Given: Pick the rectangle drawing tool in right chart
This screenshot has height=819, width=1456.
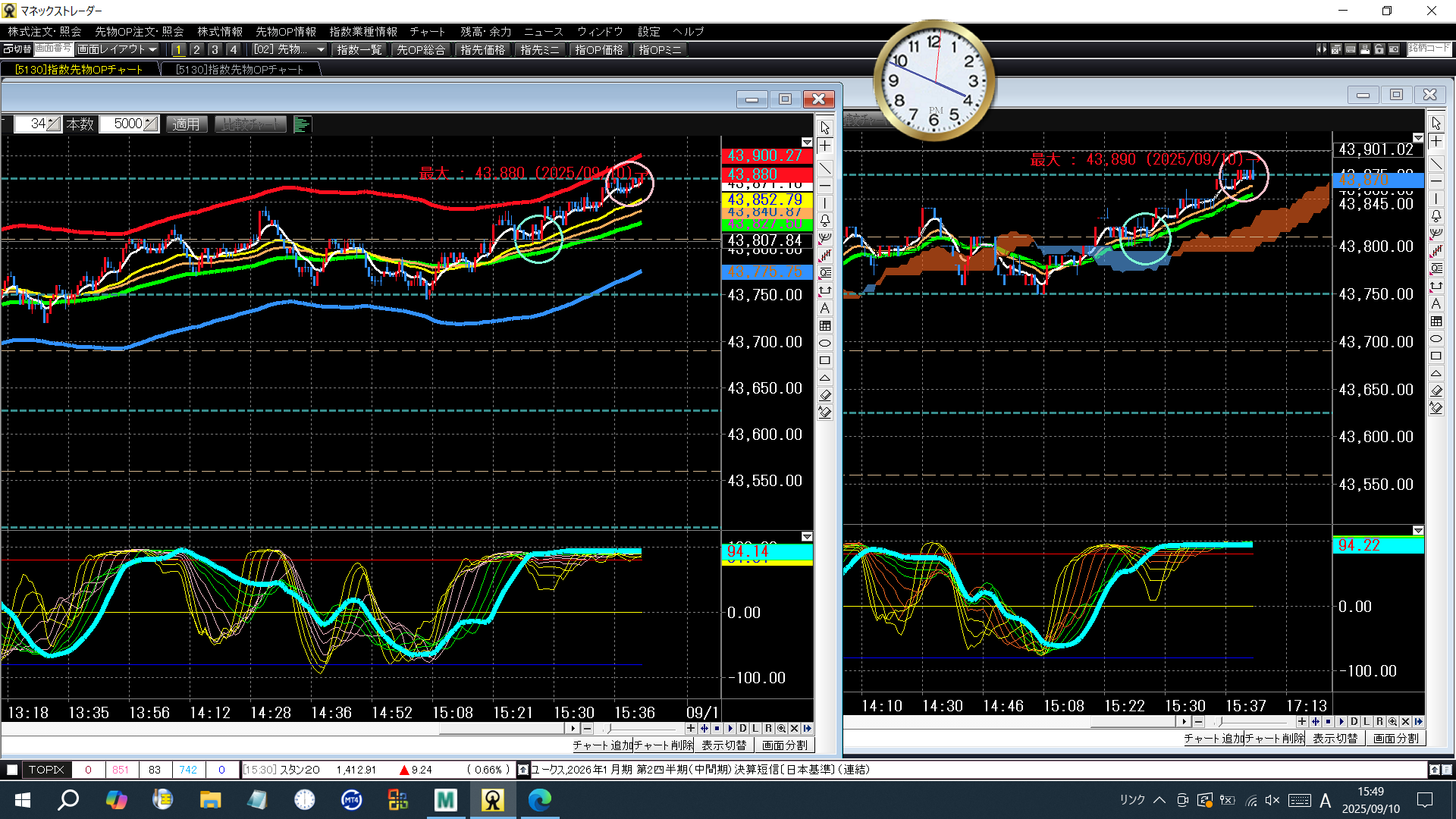Looking at the screenshot, I should pos(1436,356).
